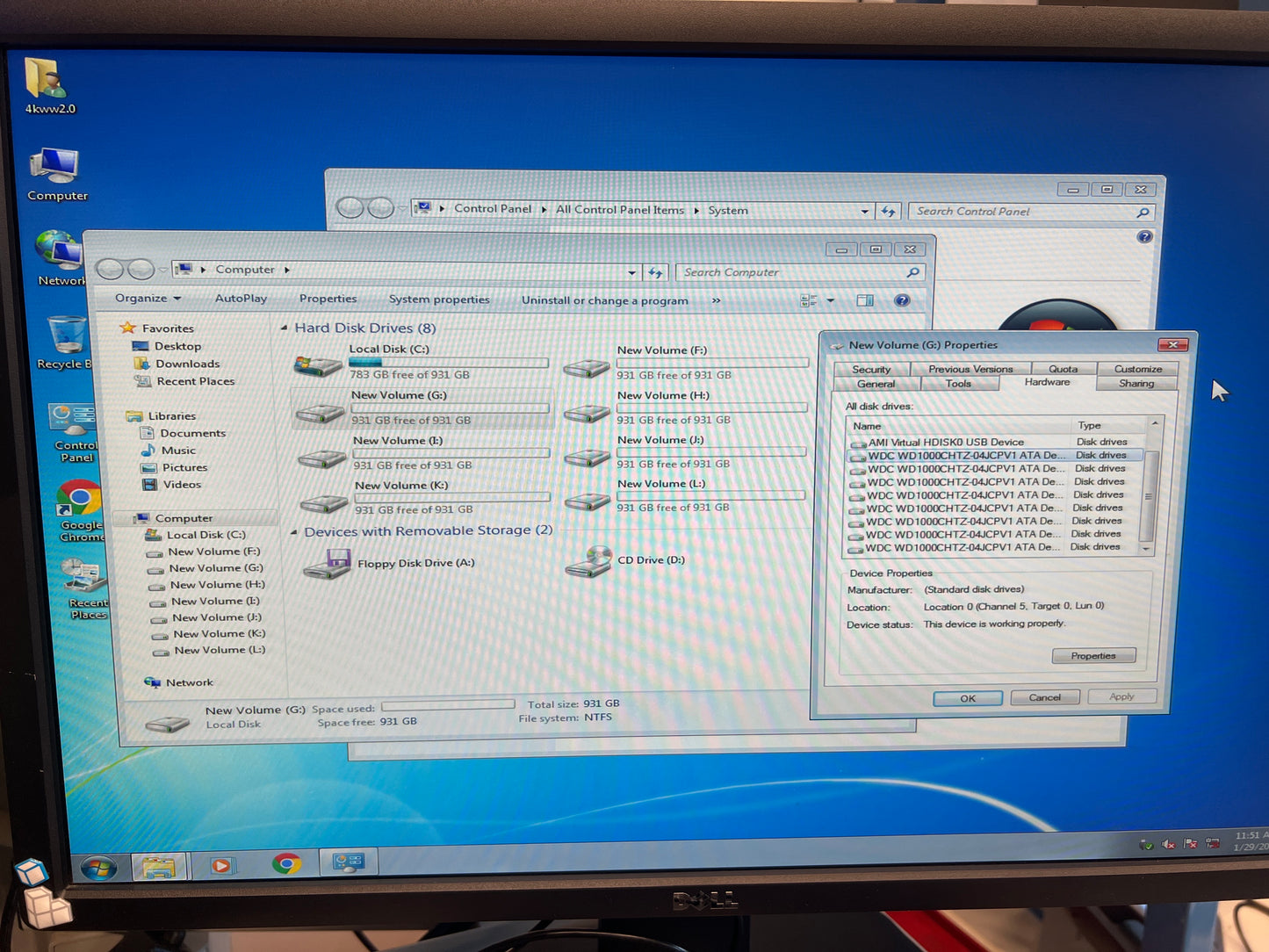Switch to the Customize tab
Viewport: 1269px width, 952px height.
pos(1138,369)
